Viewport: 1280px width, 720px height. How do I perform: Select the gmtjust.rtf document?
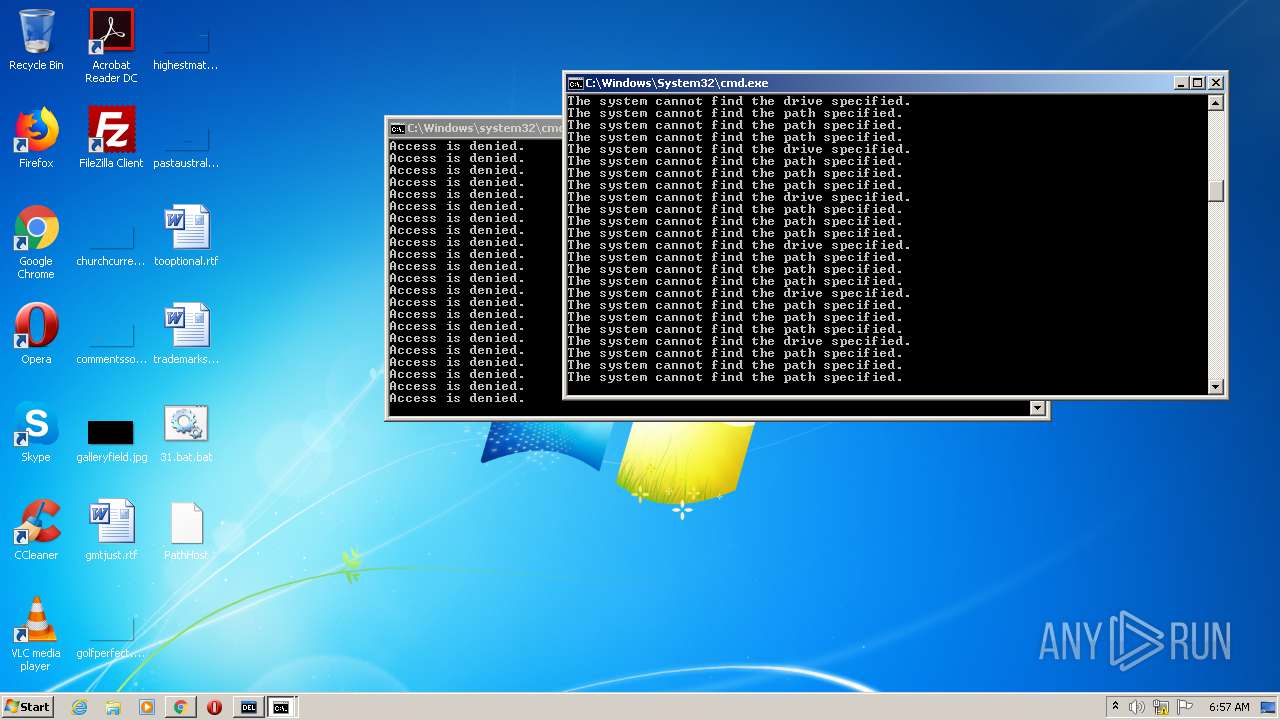(x=111, y=531)
